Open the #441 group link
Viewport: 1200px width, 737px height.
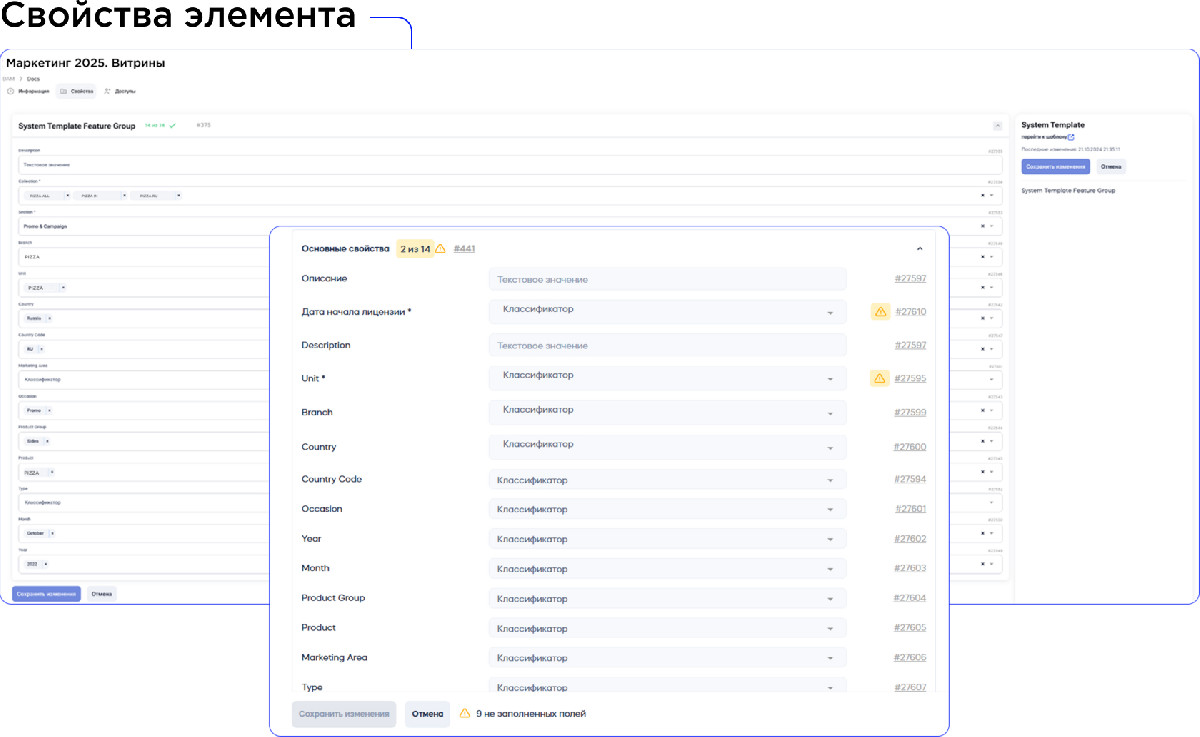click(x=464, y=249)
